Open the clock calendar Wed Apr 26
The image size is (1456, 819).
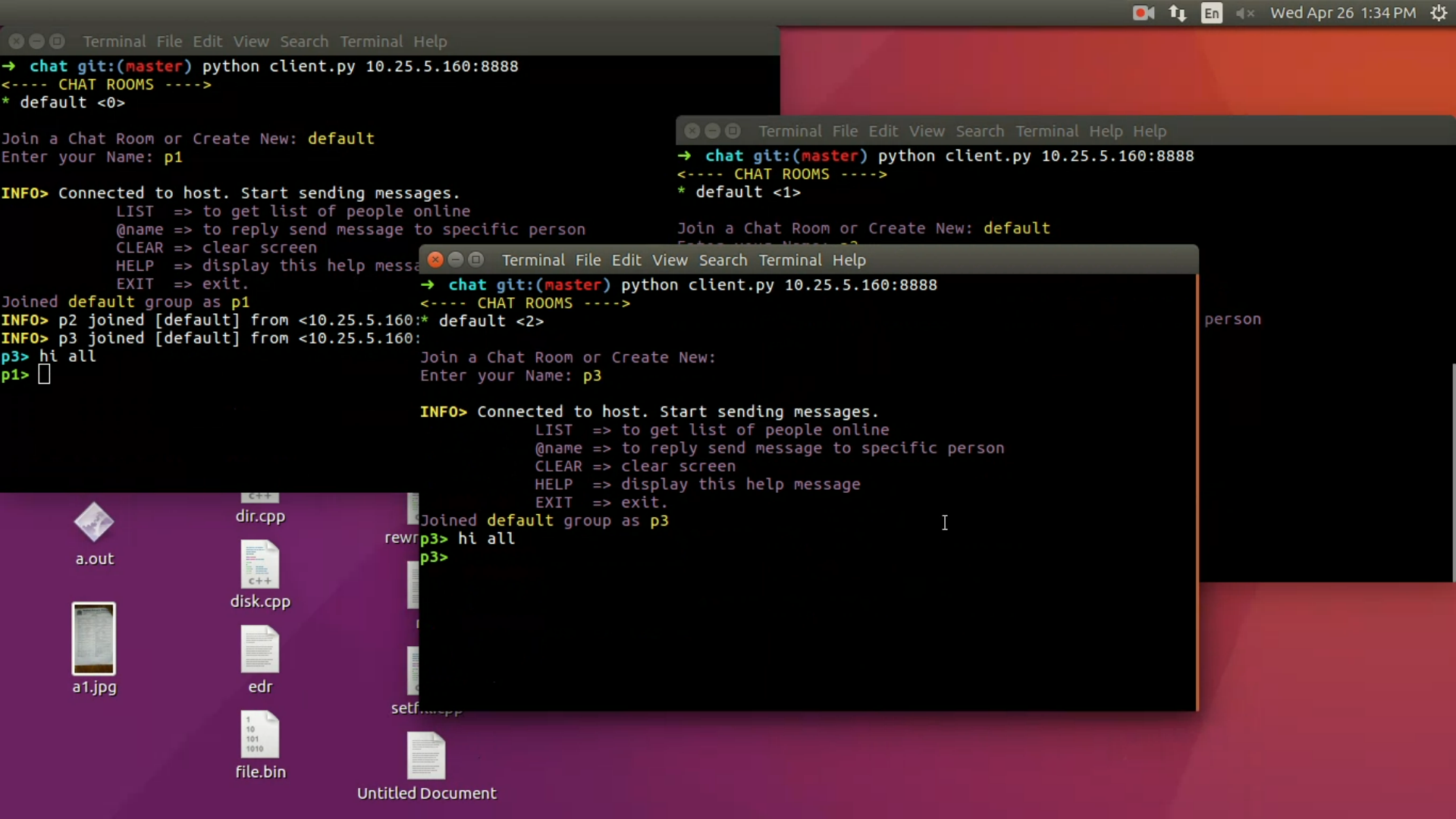1343,13
